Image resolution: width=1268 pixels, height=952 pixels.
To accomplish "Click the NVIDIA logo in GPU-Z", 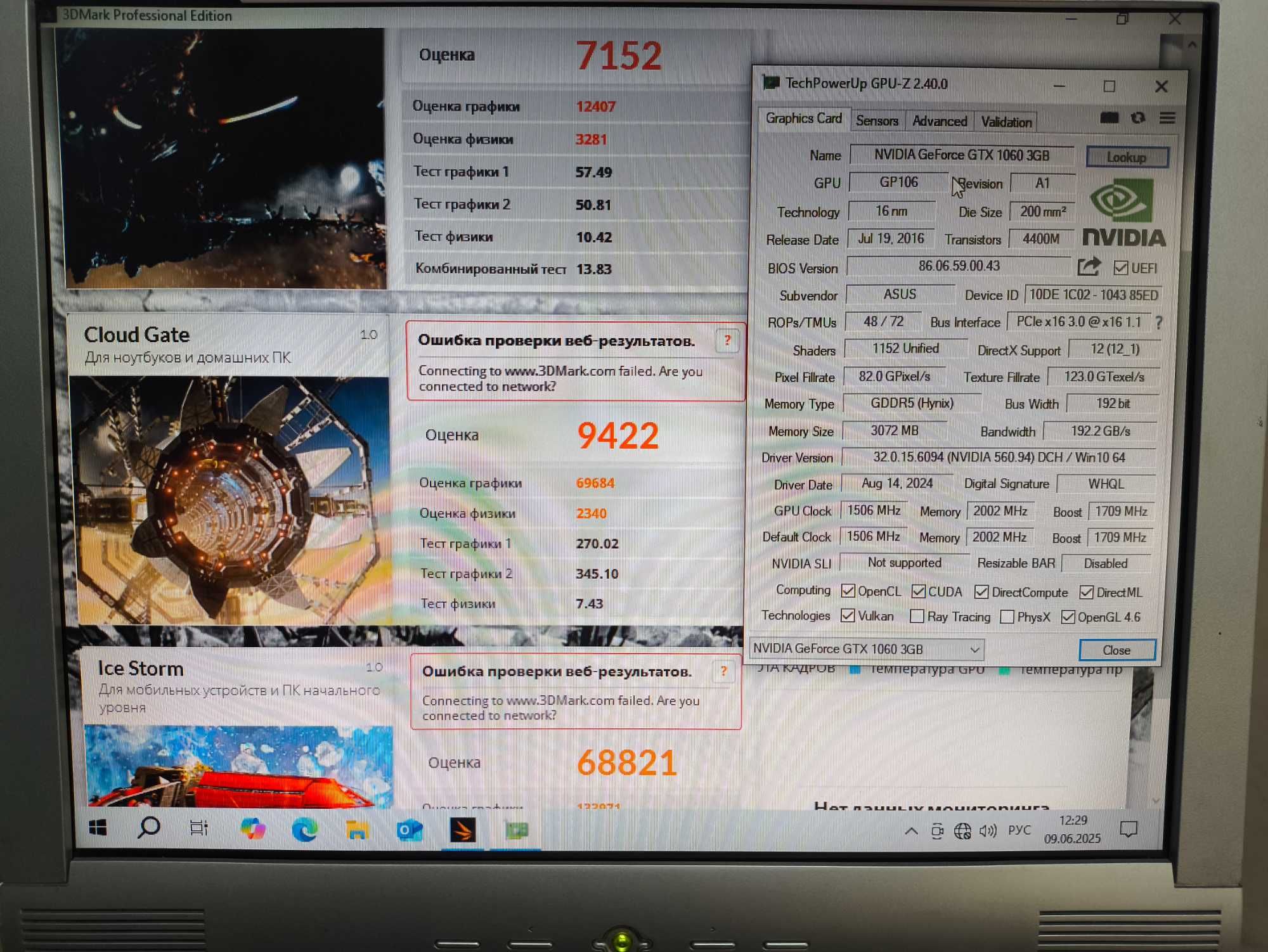I will [x=1123, y=213].
